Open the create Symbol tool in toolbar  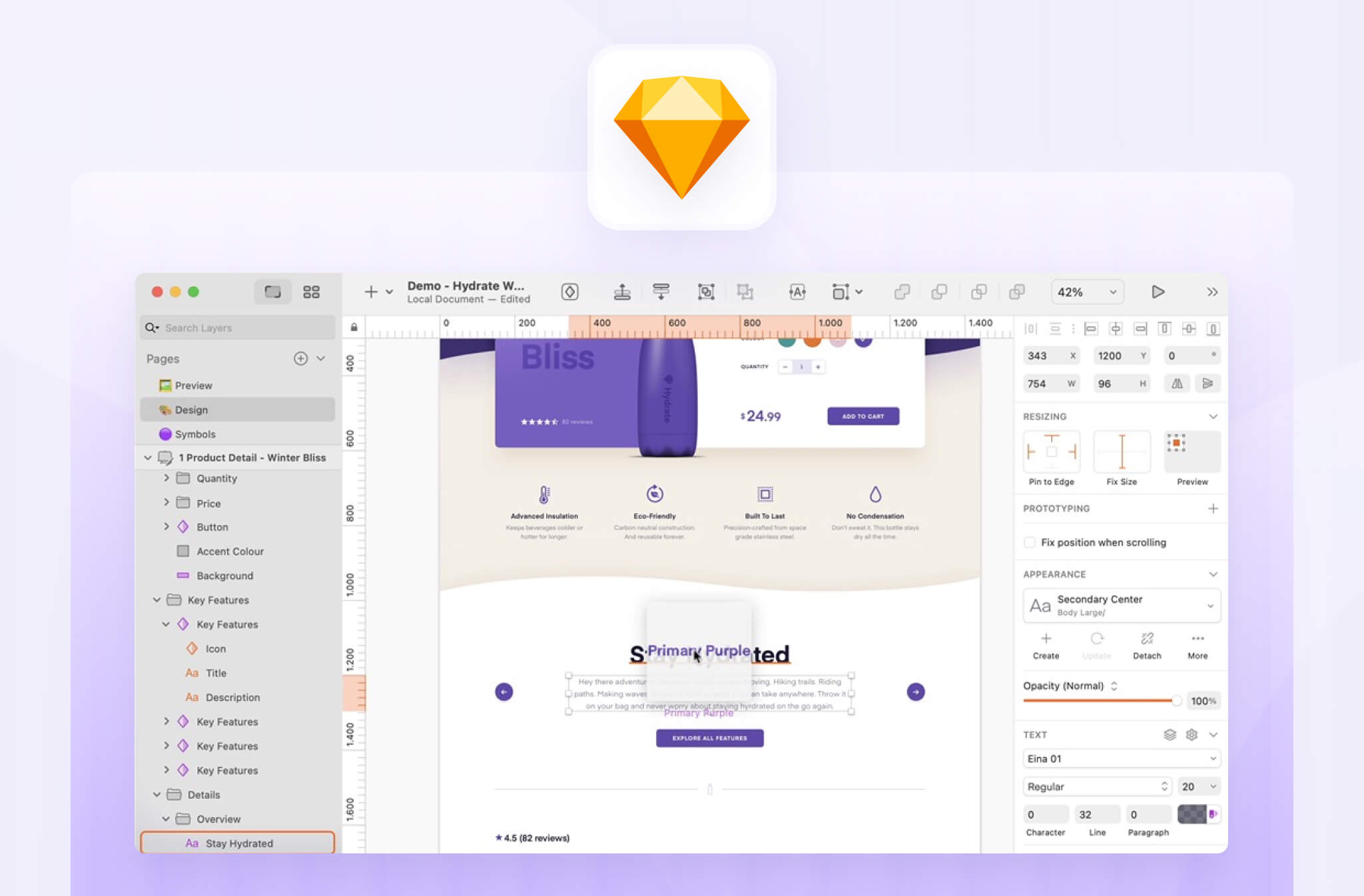(571, 292)
